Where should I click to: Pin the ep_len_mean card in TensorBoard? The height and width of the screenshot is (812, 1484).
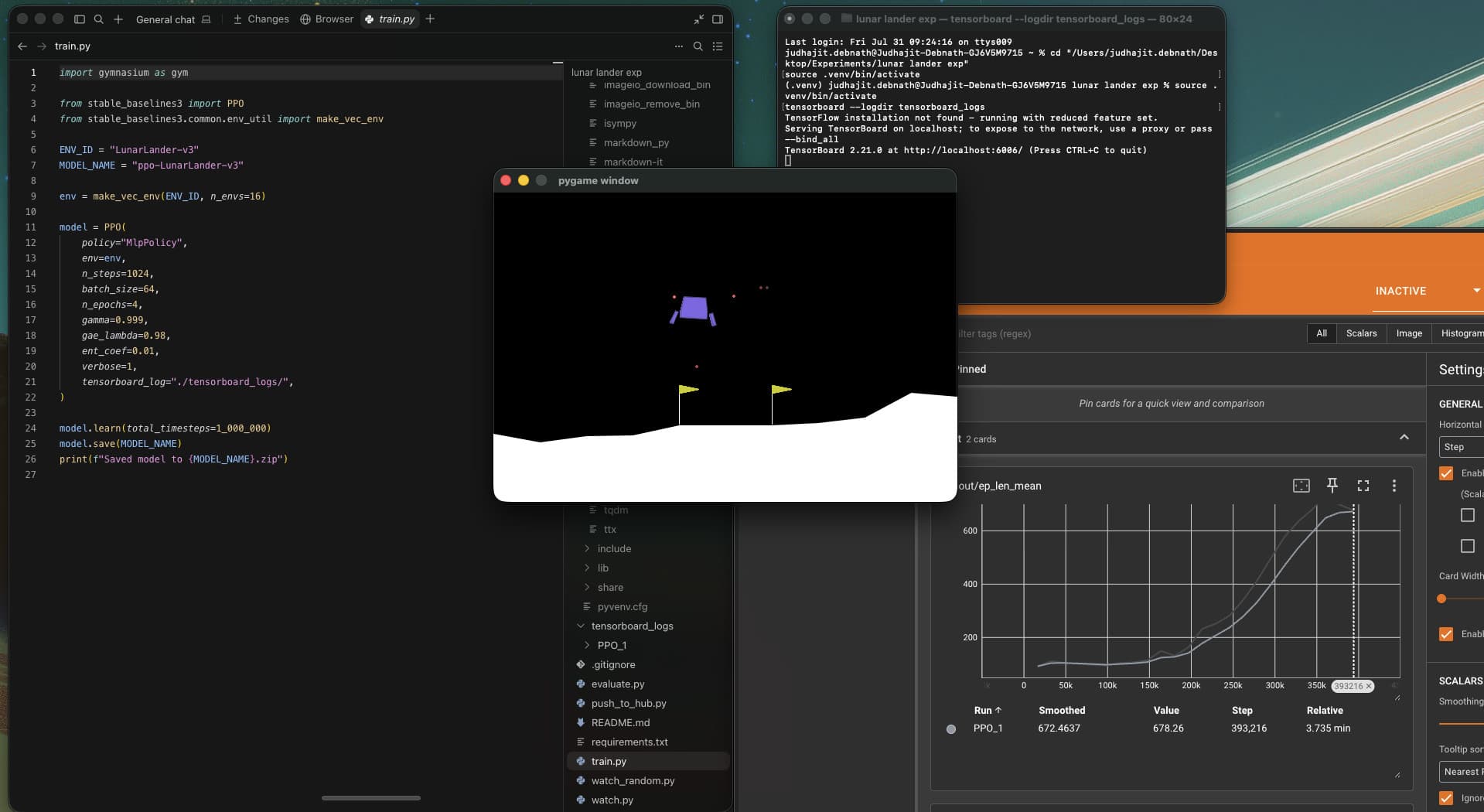coord(1332,485)
